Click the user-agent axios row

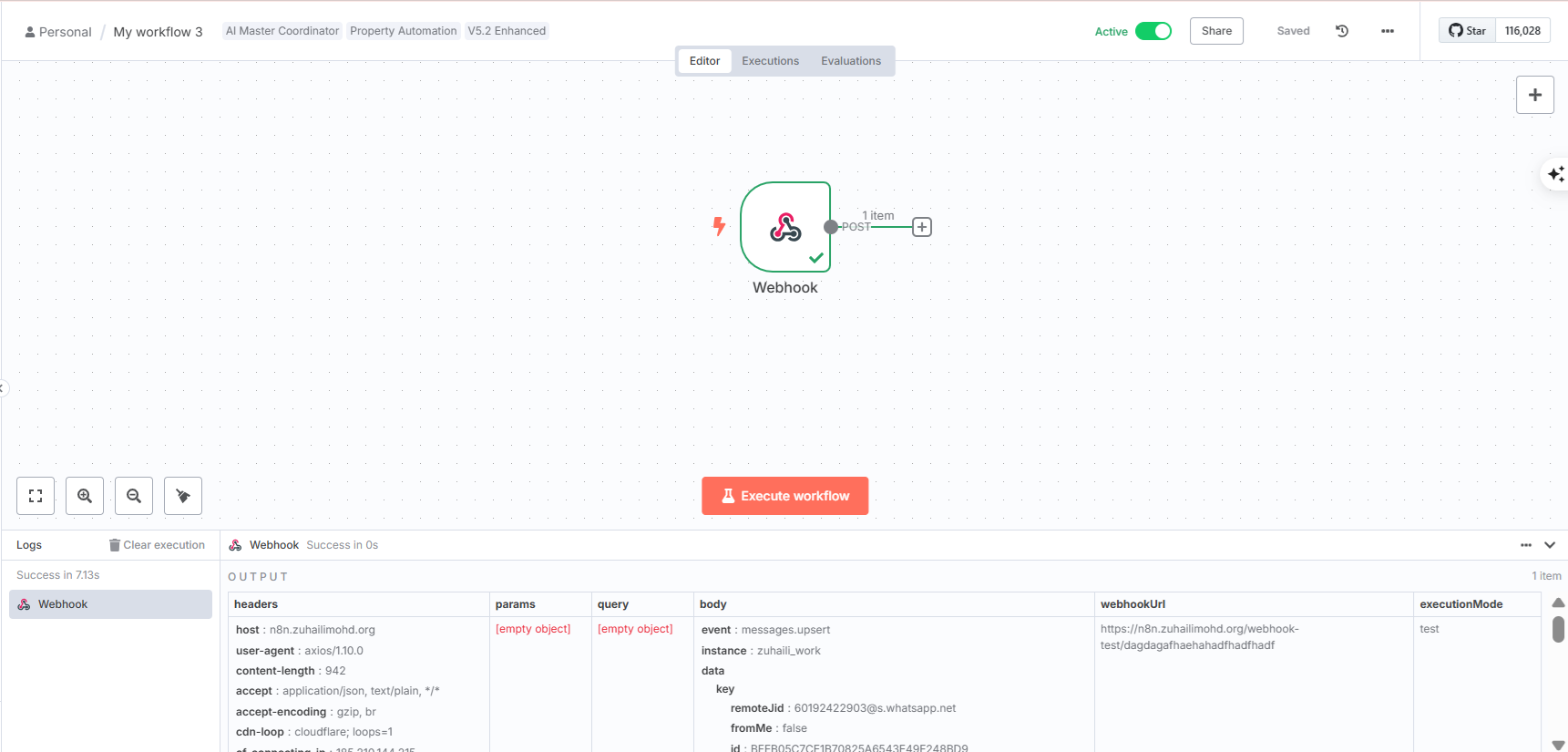tap(299, 651)
